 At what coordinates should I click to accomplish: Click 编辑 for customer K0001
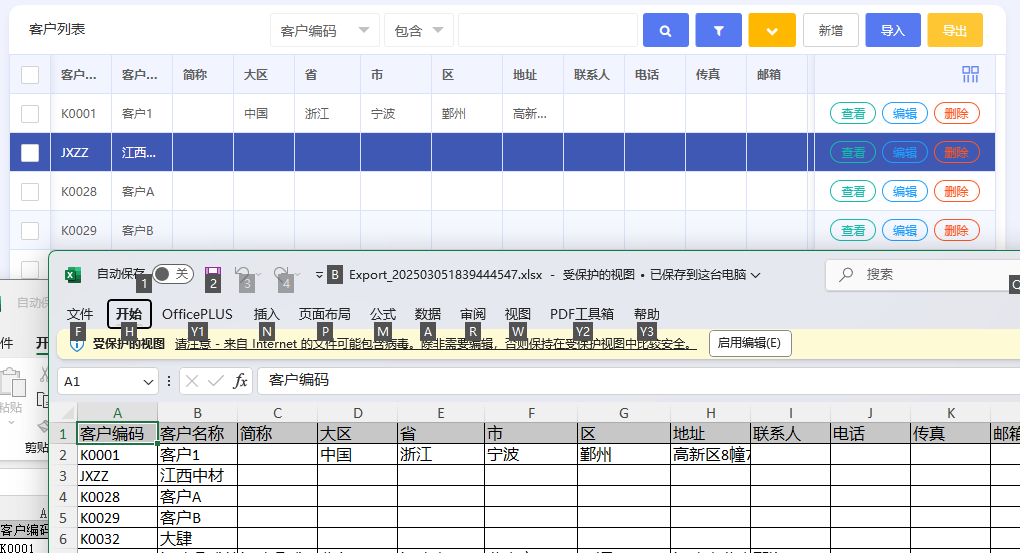coord(905,114)
